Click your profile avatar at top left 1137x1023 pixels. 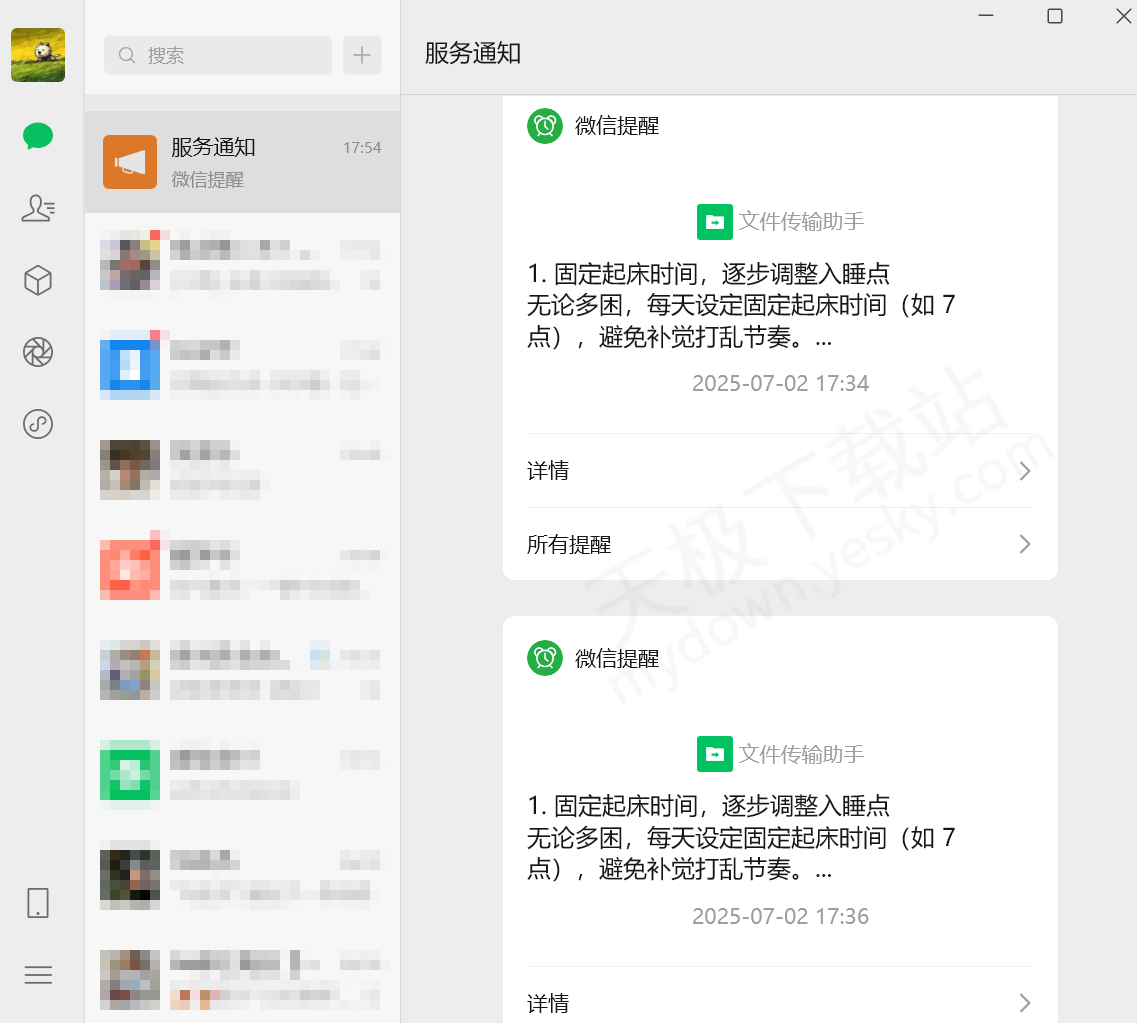(x=37, y=55)
